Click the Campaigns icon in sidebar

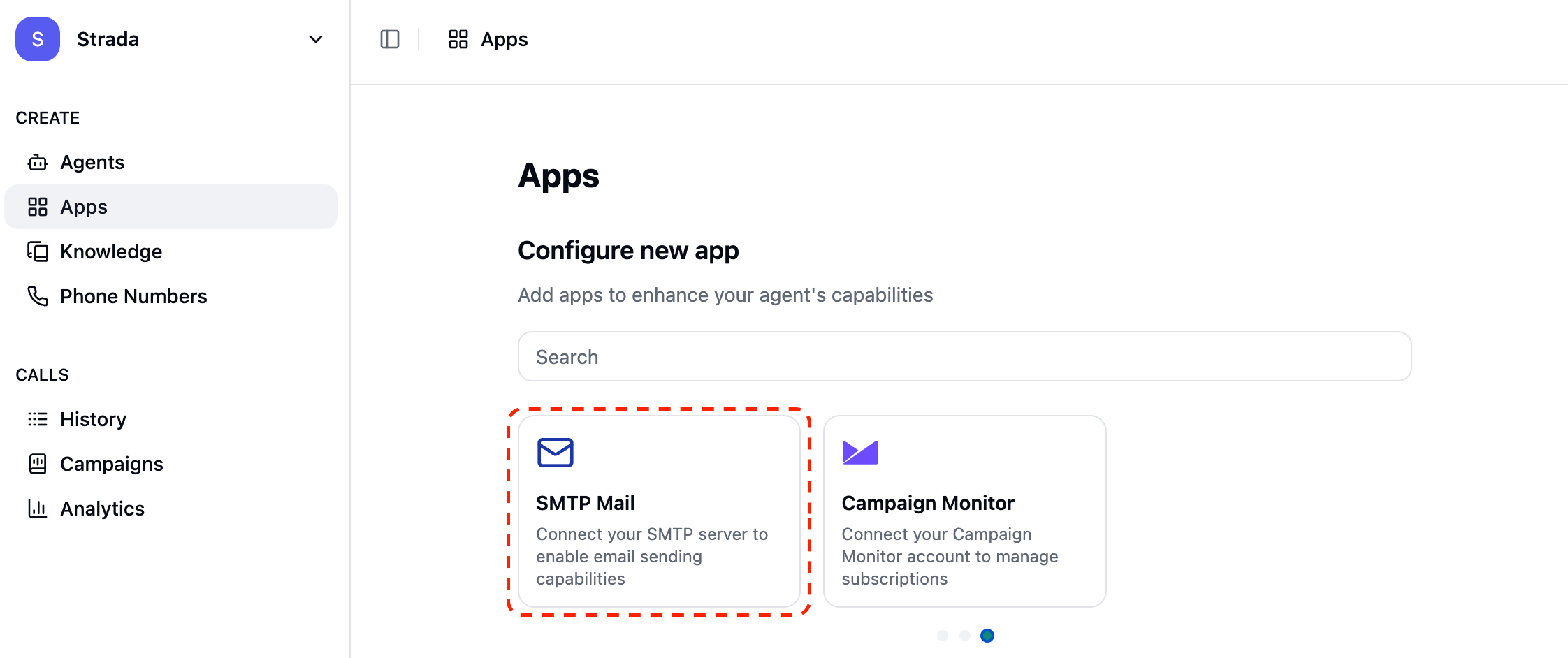(x=37, y=463)
